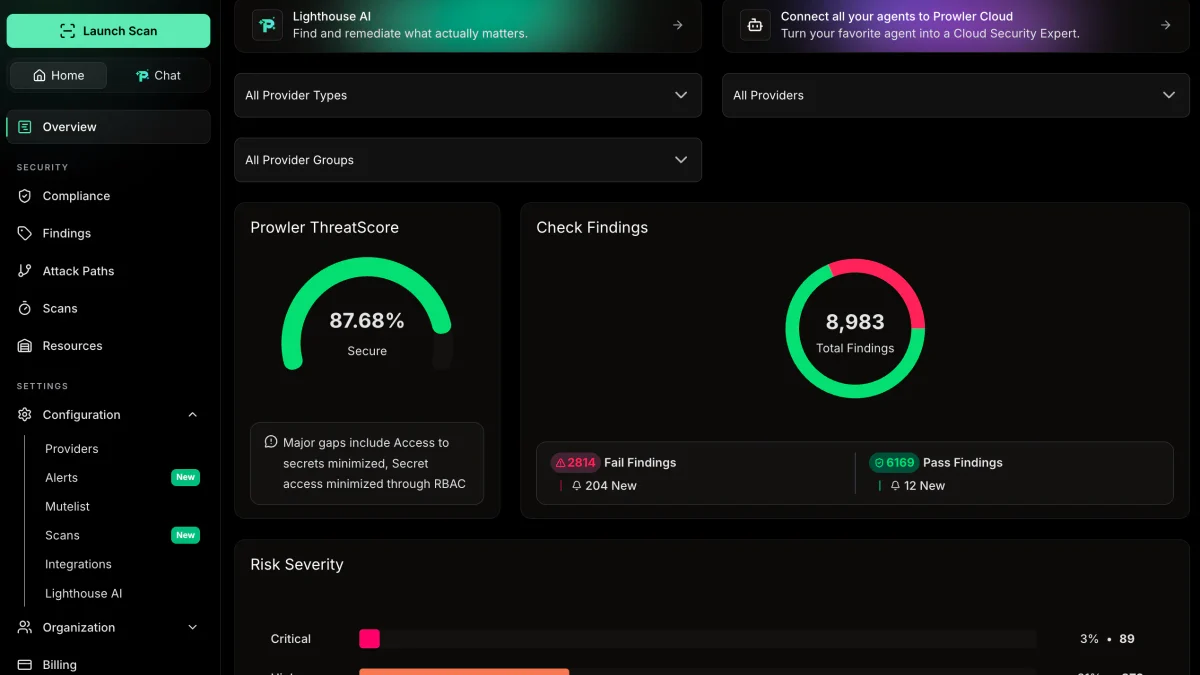
Task: Open the All Provider Groups dropdown
Action: pos(468,160)
